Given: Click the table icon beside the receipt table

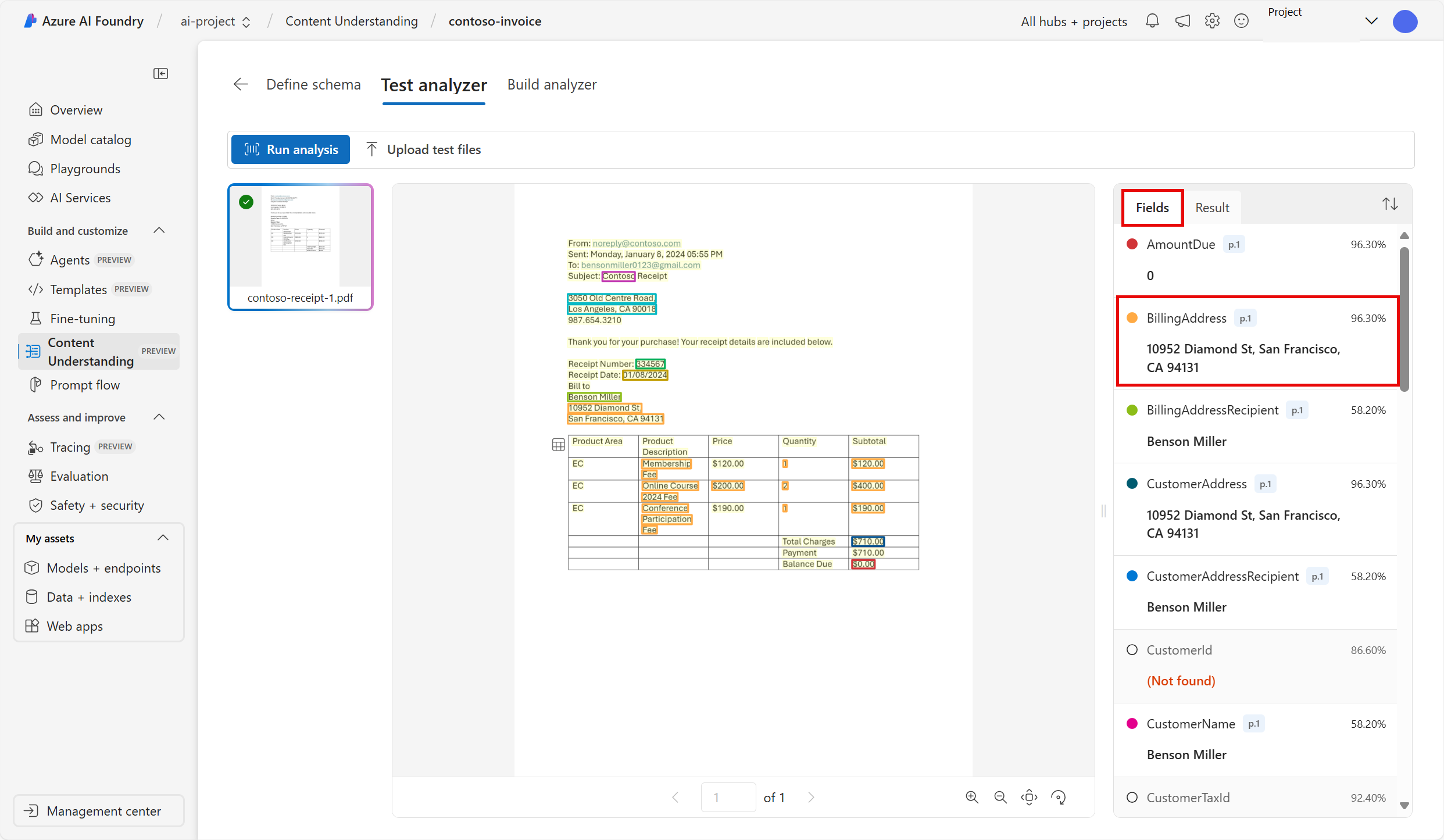Looking at the screenshot, I should click(558, 445).
